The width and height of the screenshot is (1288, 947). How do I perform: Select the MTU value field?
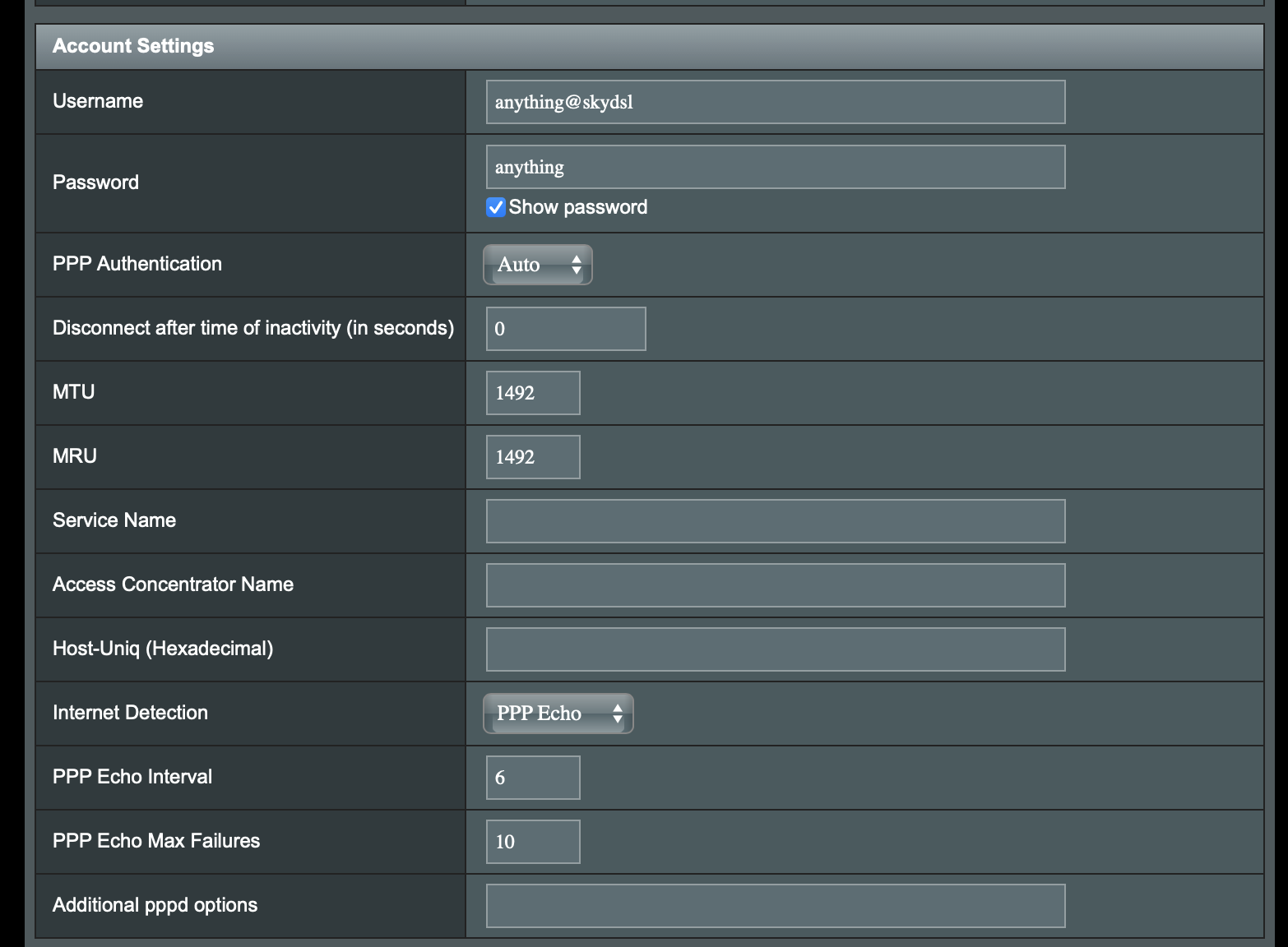(532, 392)
